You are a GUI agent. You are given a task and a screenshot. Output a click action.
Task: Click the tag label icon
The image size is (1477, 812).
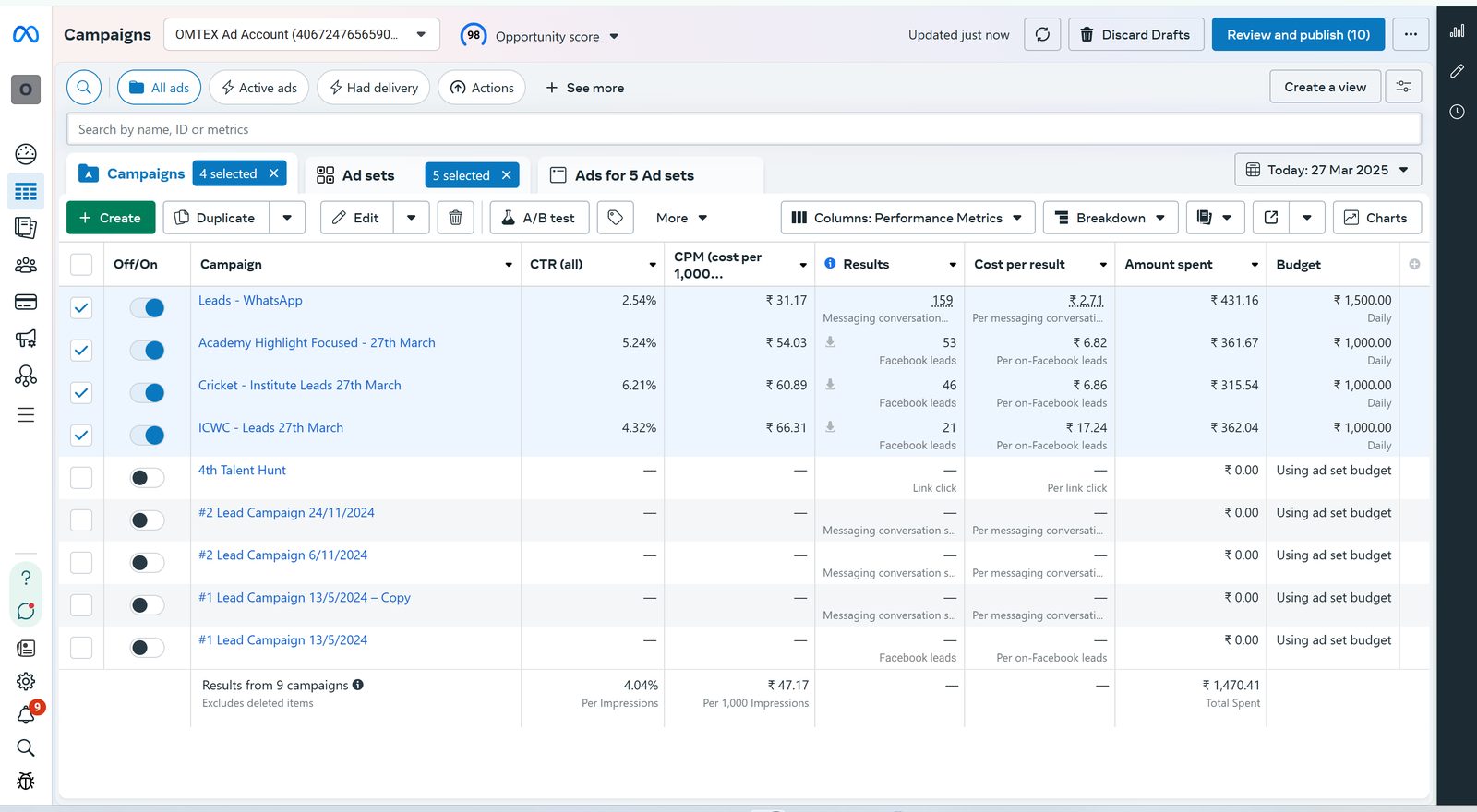tap(616, 218)
